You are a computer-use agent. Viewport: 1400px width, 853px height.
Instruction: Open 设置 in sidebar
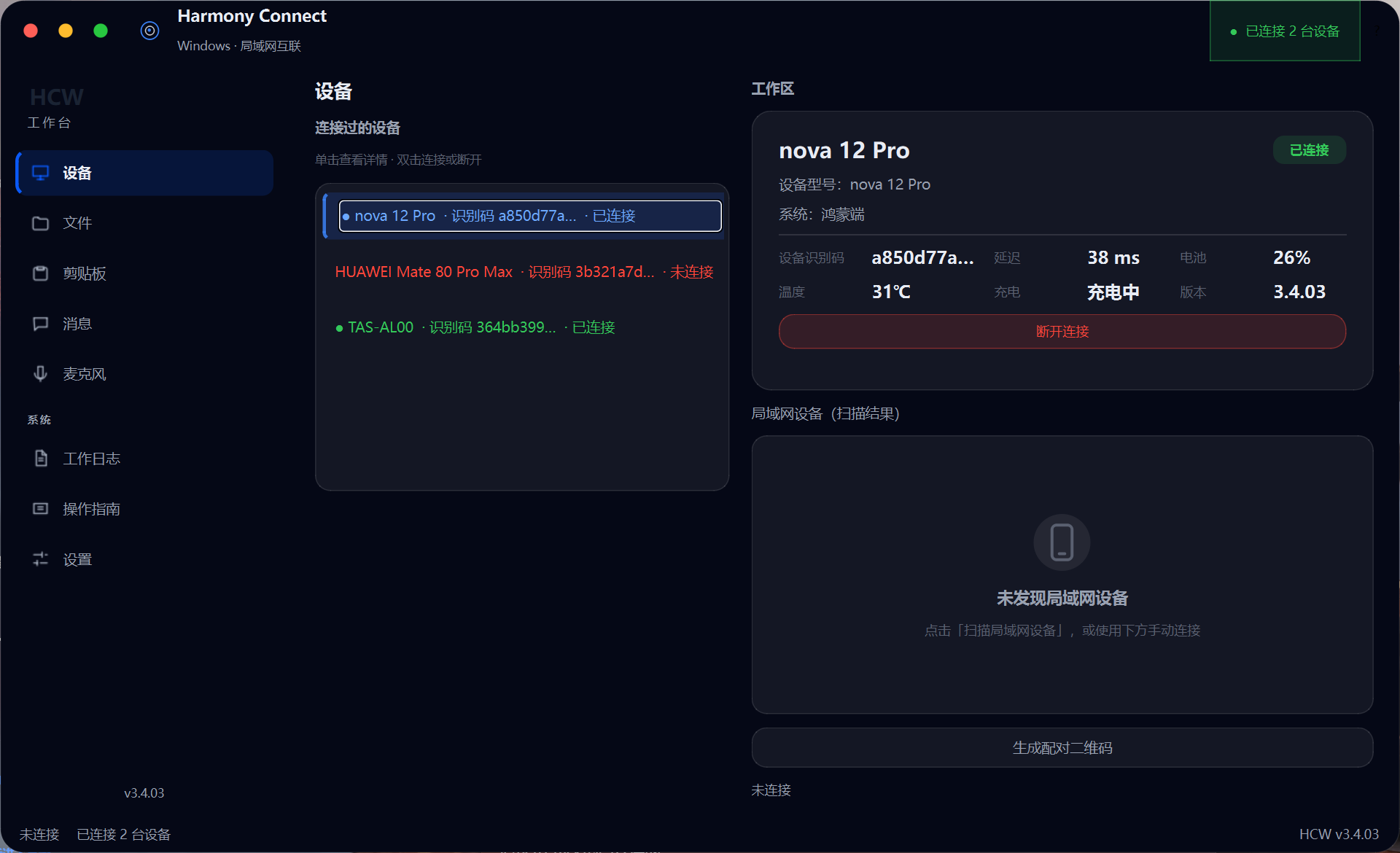point(144,559)
